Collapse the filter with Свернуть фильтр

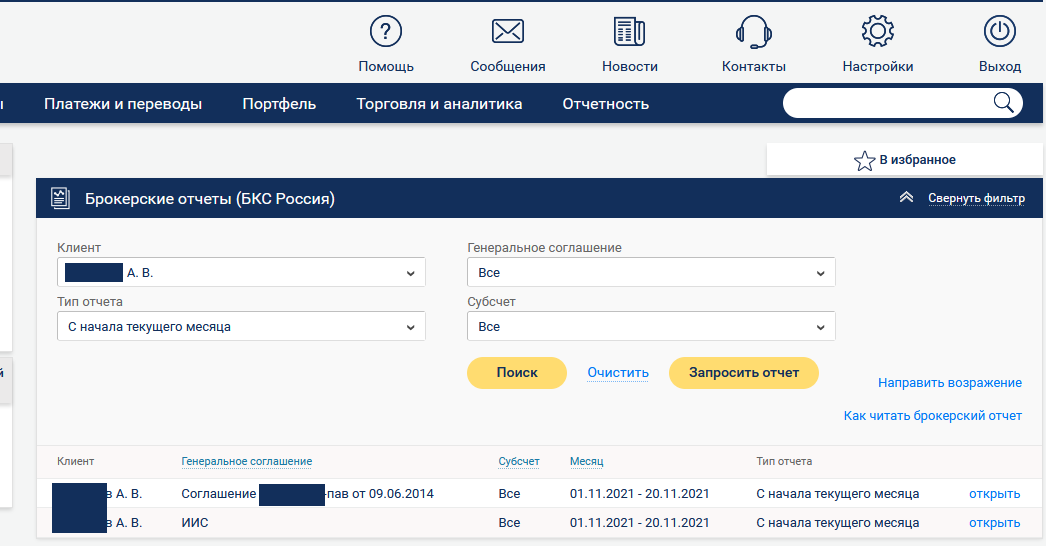[975, 198]
